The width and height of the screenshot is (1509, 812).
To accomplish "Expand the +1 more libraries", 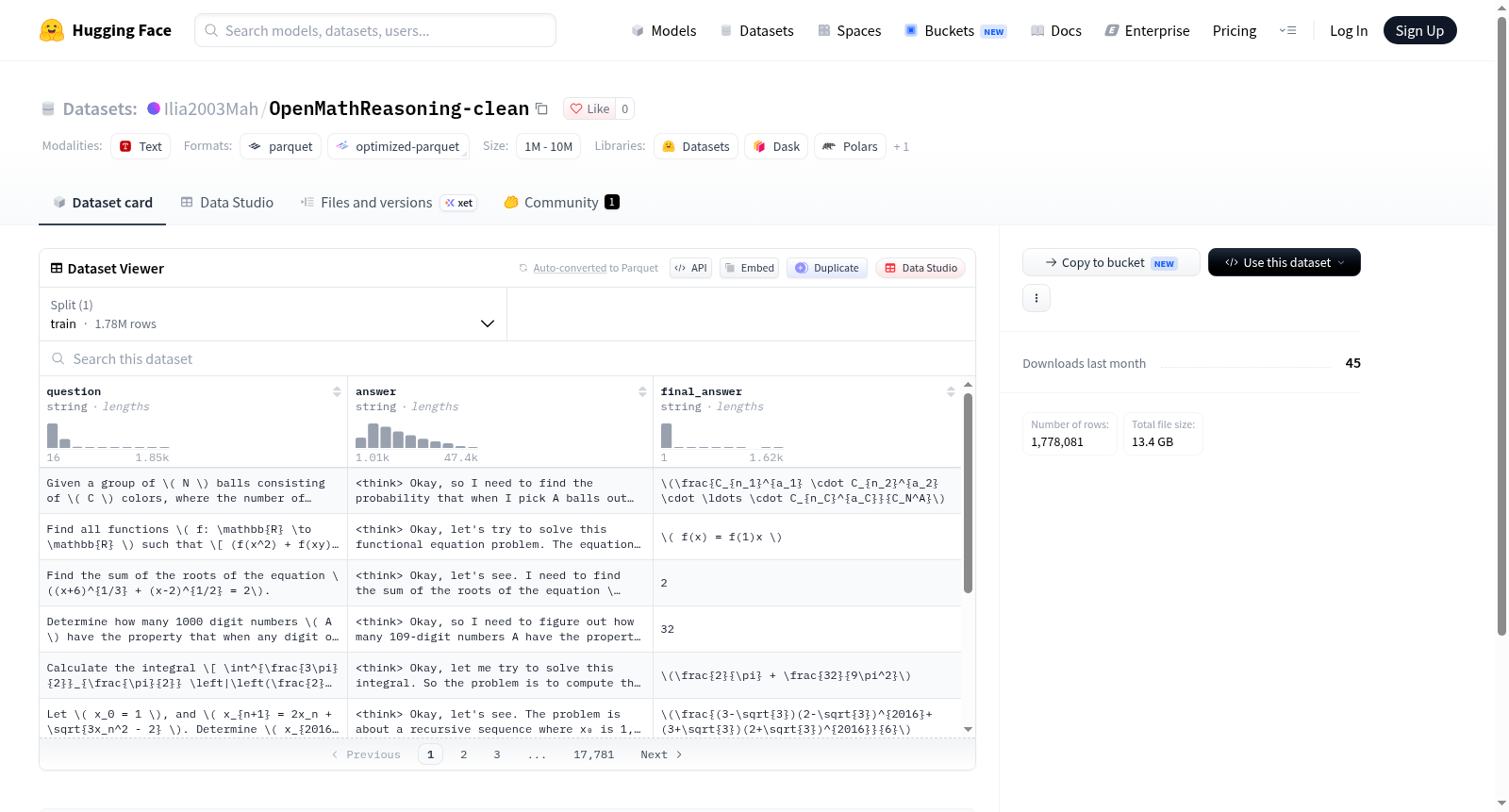I will tap(902, 146).
